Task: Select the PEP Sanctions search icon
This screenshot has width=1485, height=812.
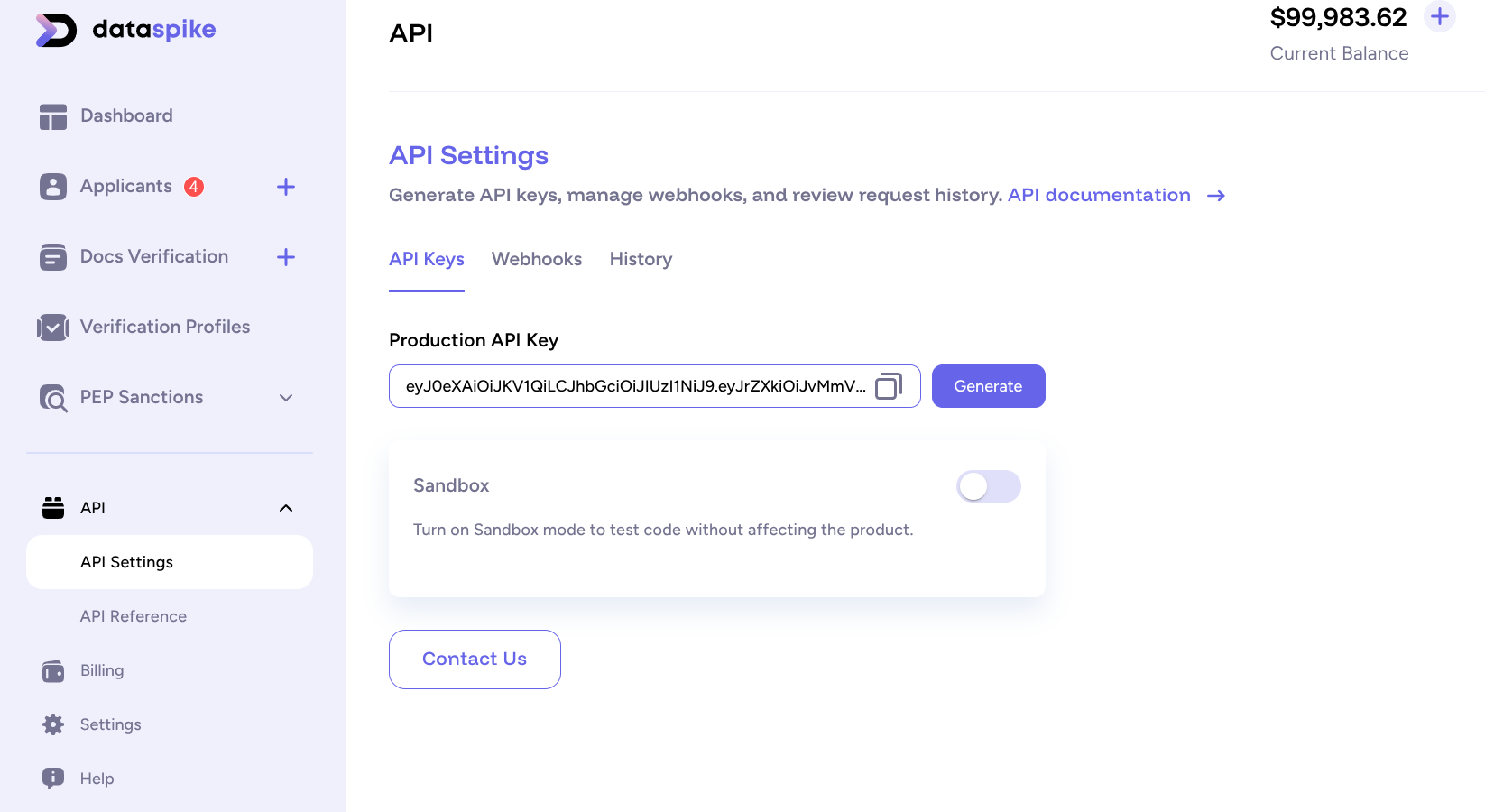Action: tap(52, 397)
